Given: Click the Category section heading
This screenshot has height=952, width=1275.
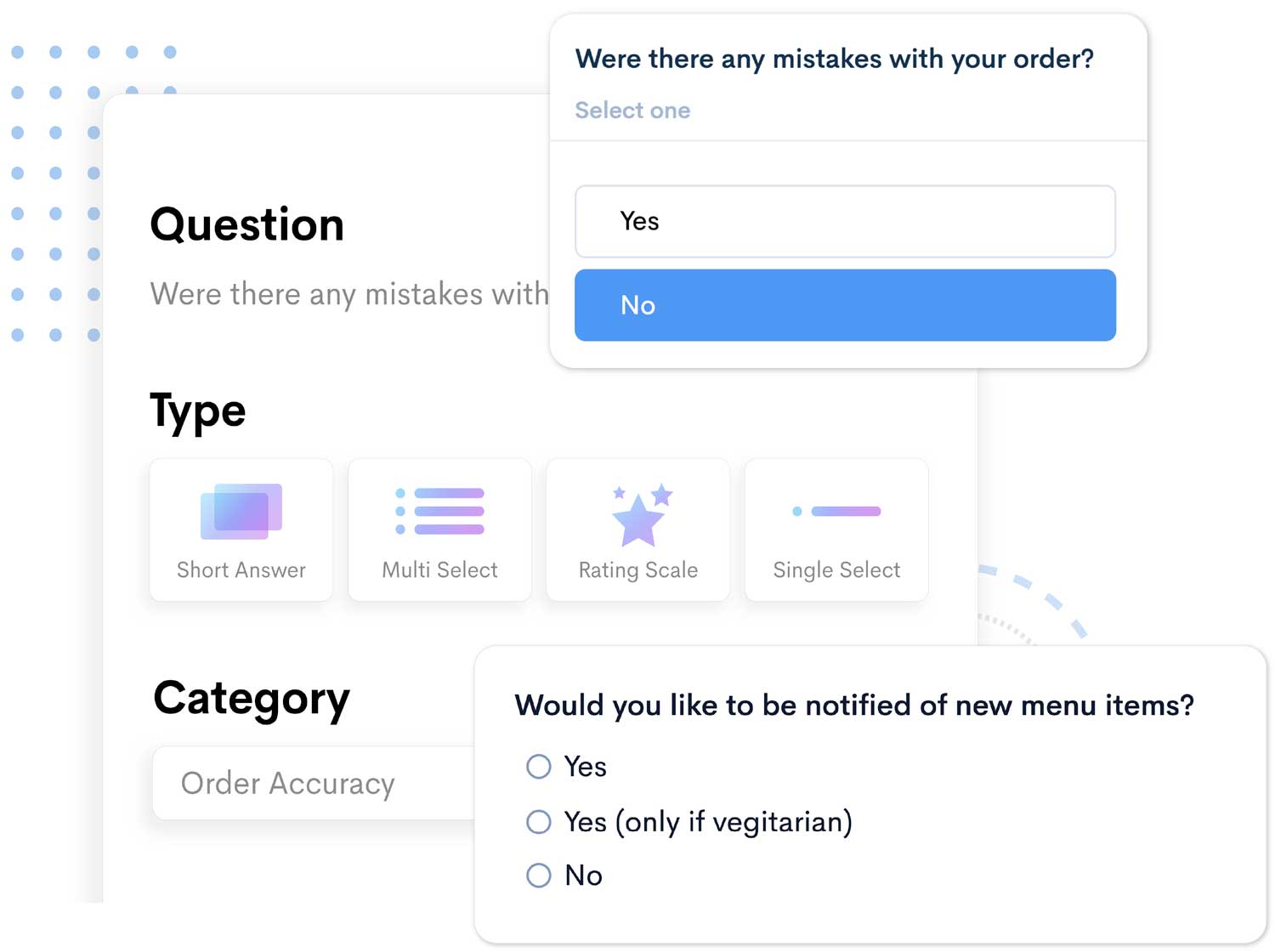Looking at the screenshot, I should (252, 699).
